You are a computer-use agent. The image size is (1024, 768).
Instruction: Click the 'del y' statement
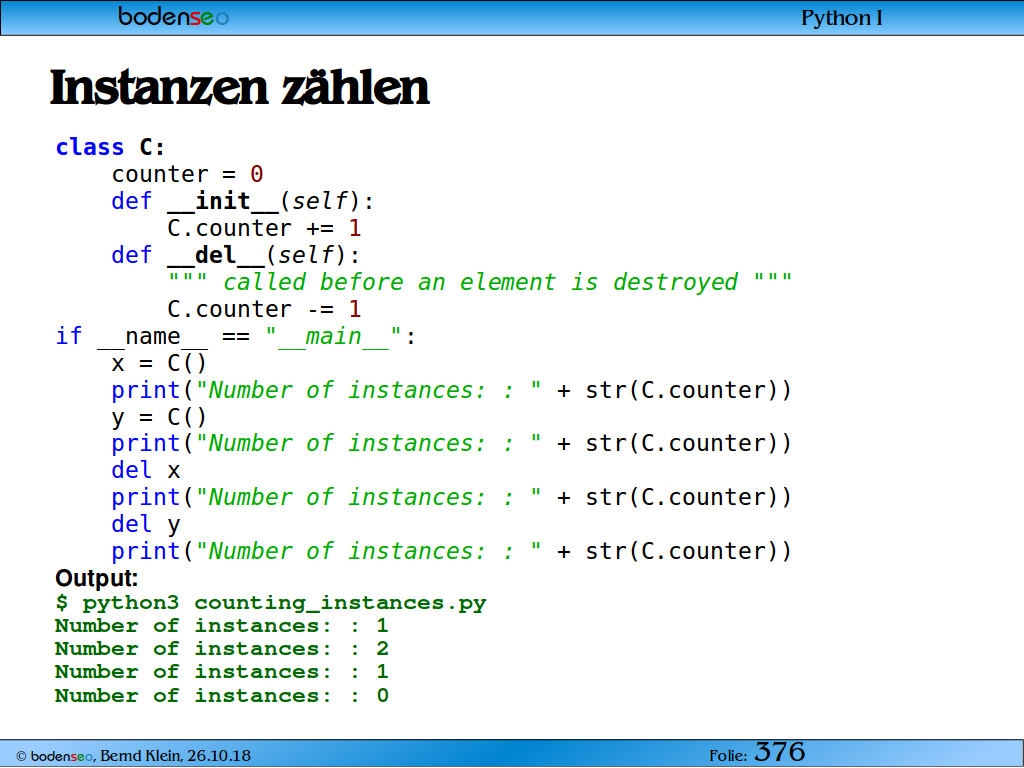pyautogui.click(x=146, y=524)
